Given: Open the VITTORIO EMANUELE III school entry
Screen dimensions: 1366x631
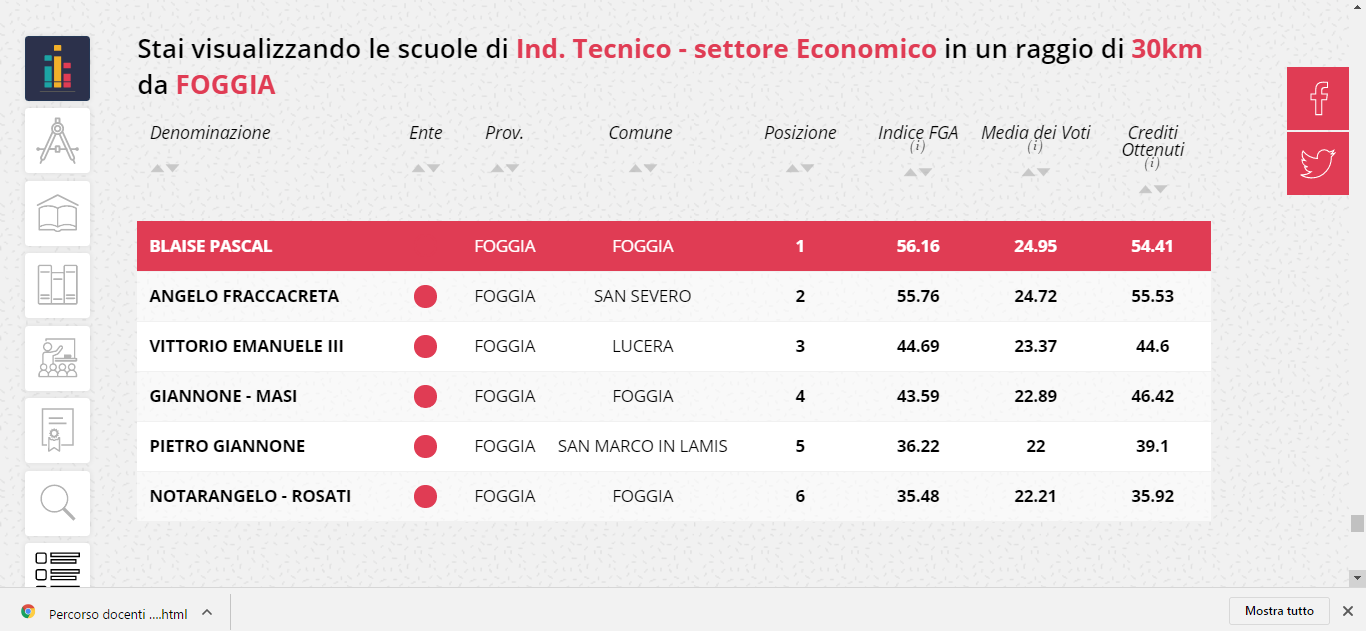Looking at the screenshot, I should 246,346.
